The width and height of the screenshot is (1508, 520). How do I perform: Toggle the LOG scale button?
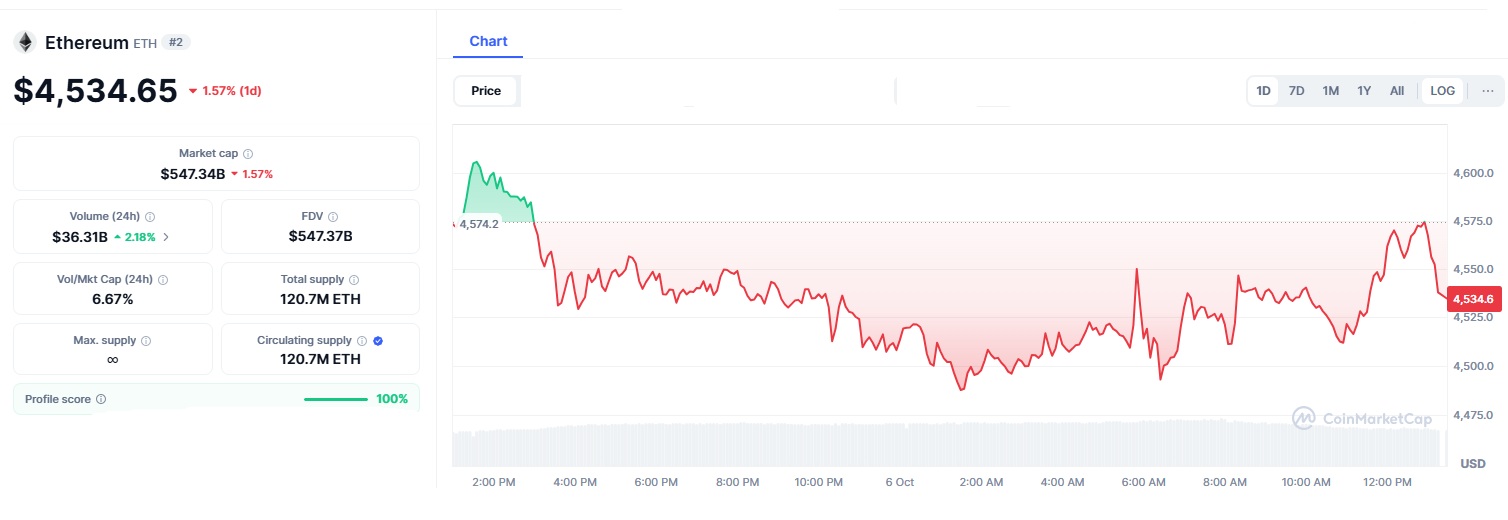coord(1442,91)
